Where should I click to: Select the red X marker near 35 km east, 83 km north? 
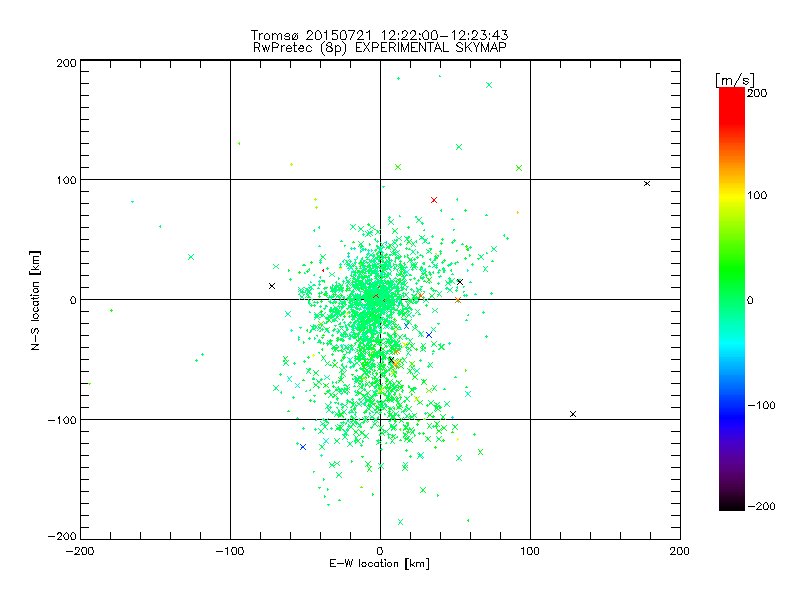point(434,200)
